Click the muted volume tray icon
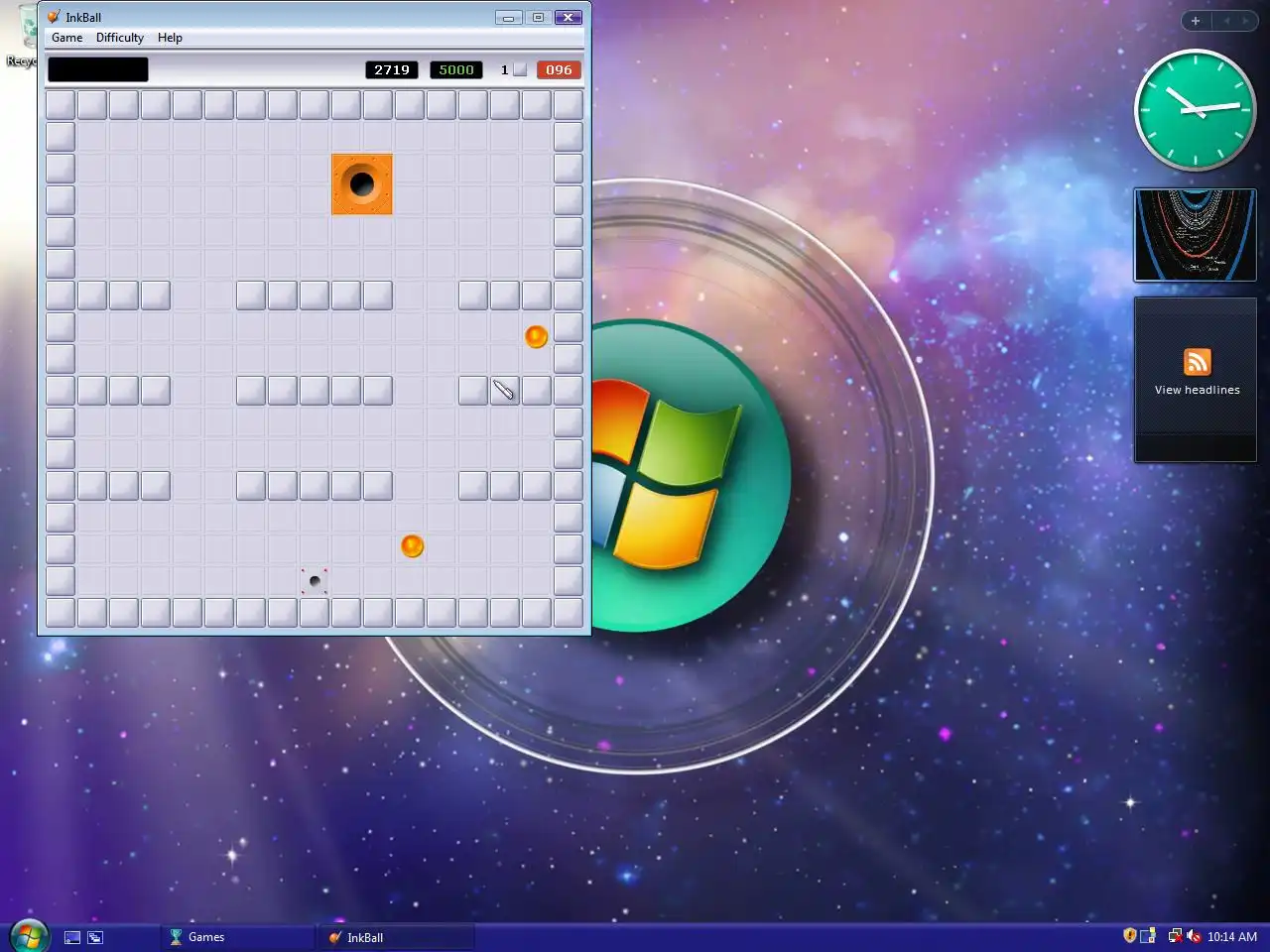The image size is (1270, 952). (x=1194, y=936)
